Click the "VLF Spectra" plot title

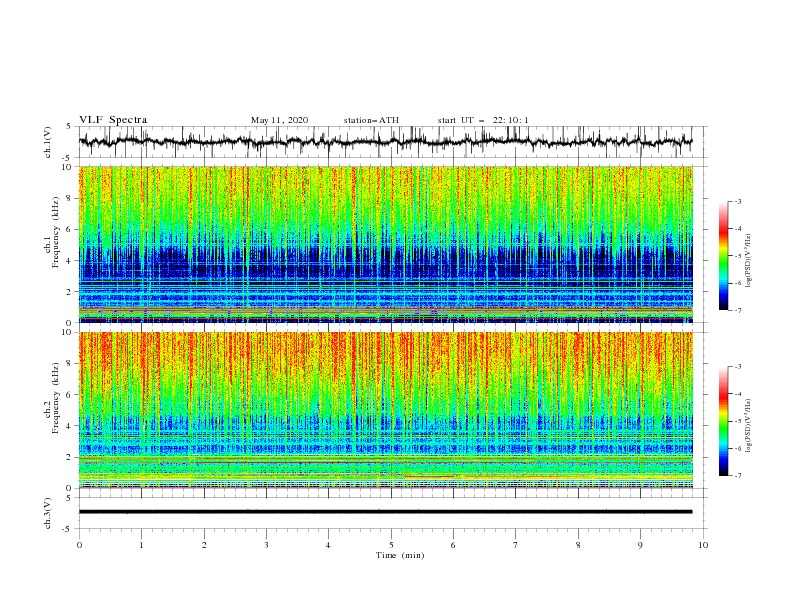[113, 120]
